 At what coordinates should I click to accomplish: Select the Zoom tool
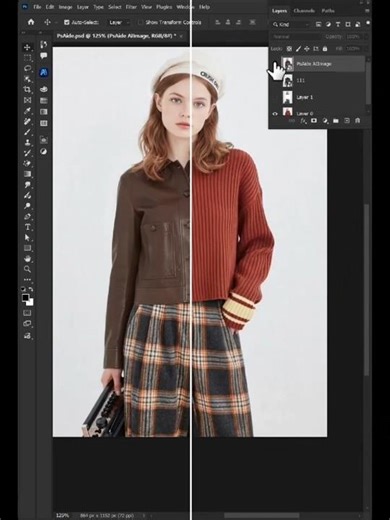[x=27, y=269]
